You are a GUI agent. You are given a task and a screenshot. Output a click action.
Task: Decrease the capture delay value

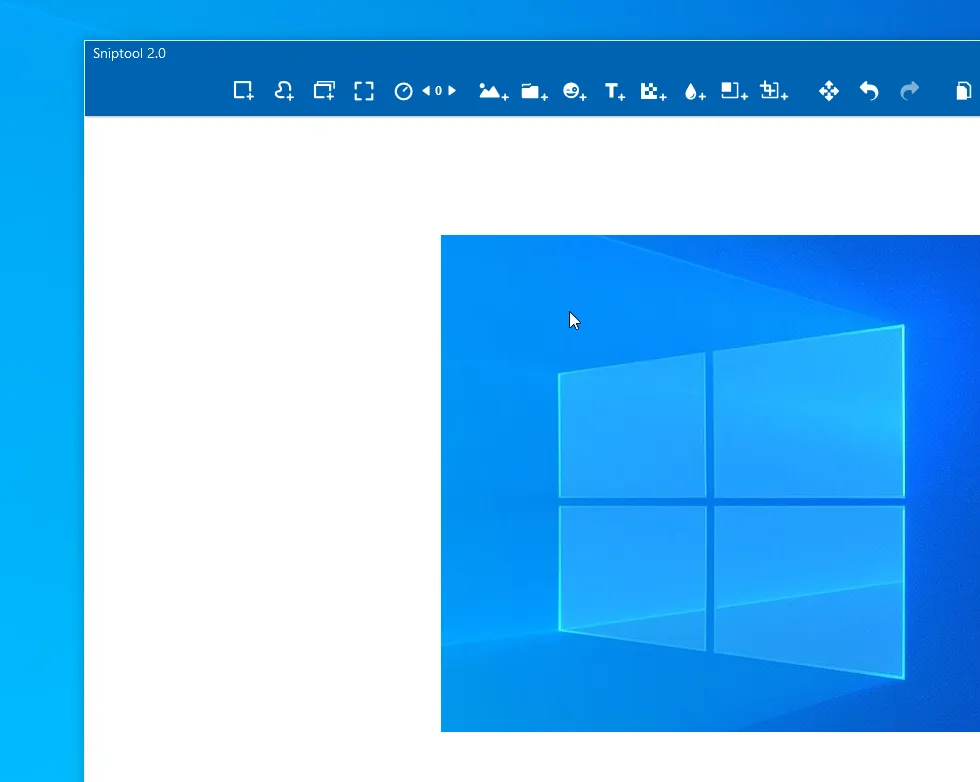click(424, 90)
